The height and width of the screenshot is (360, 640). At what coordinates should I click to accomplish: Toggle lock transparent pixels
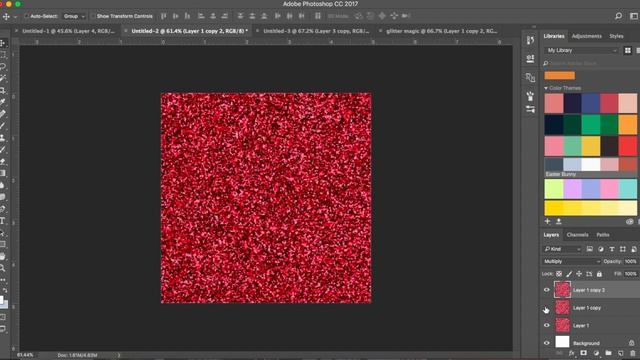pos(559,274)
